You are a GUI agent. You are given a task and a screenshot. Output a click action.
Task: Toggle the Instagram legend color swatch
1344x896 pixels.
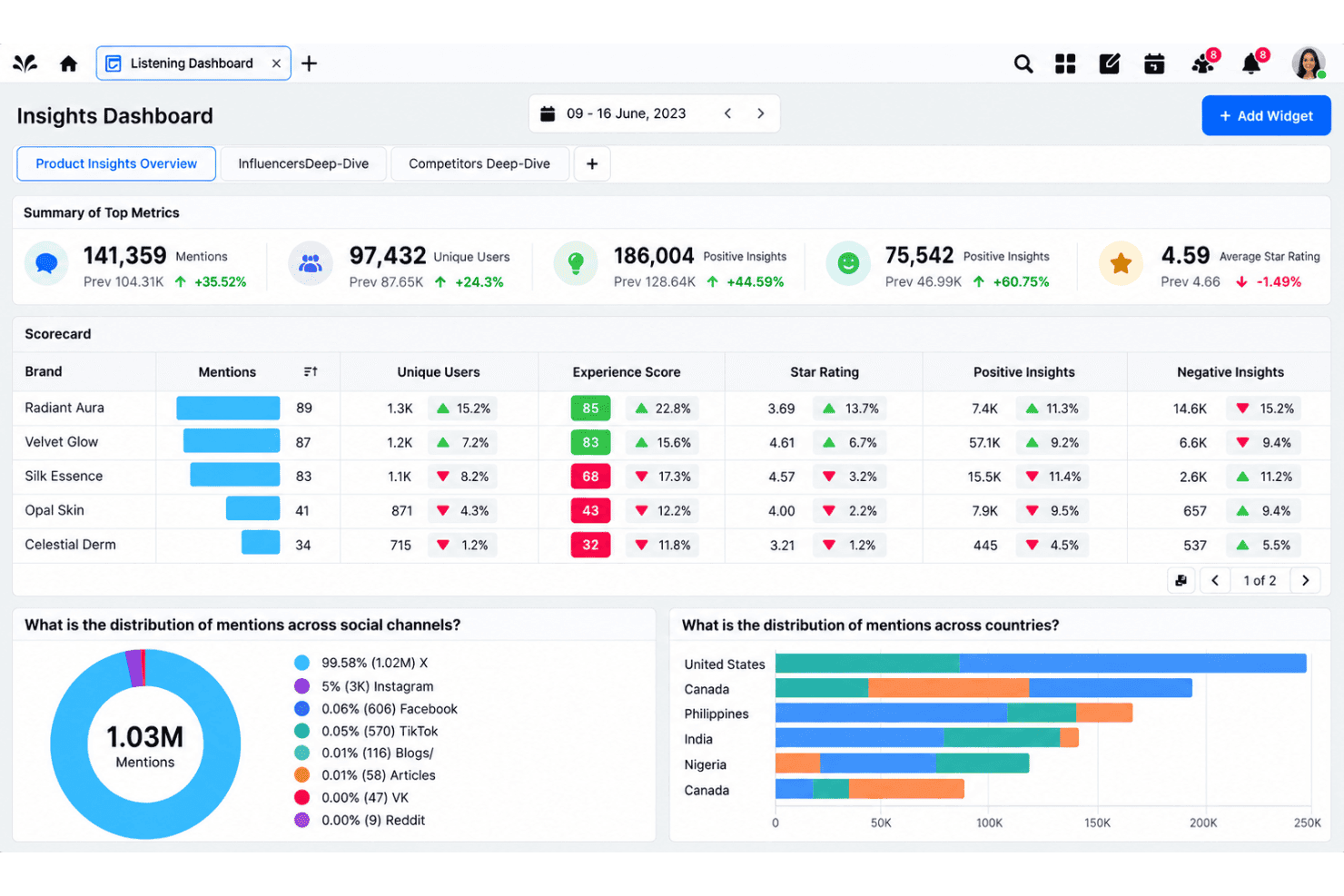[x=302, y=686]
